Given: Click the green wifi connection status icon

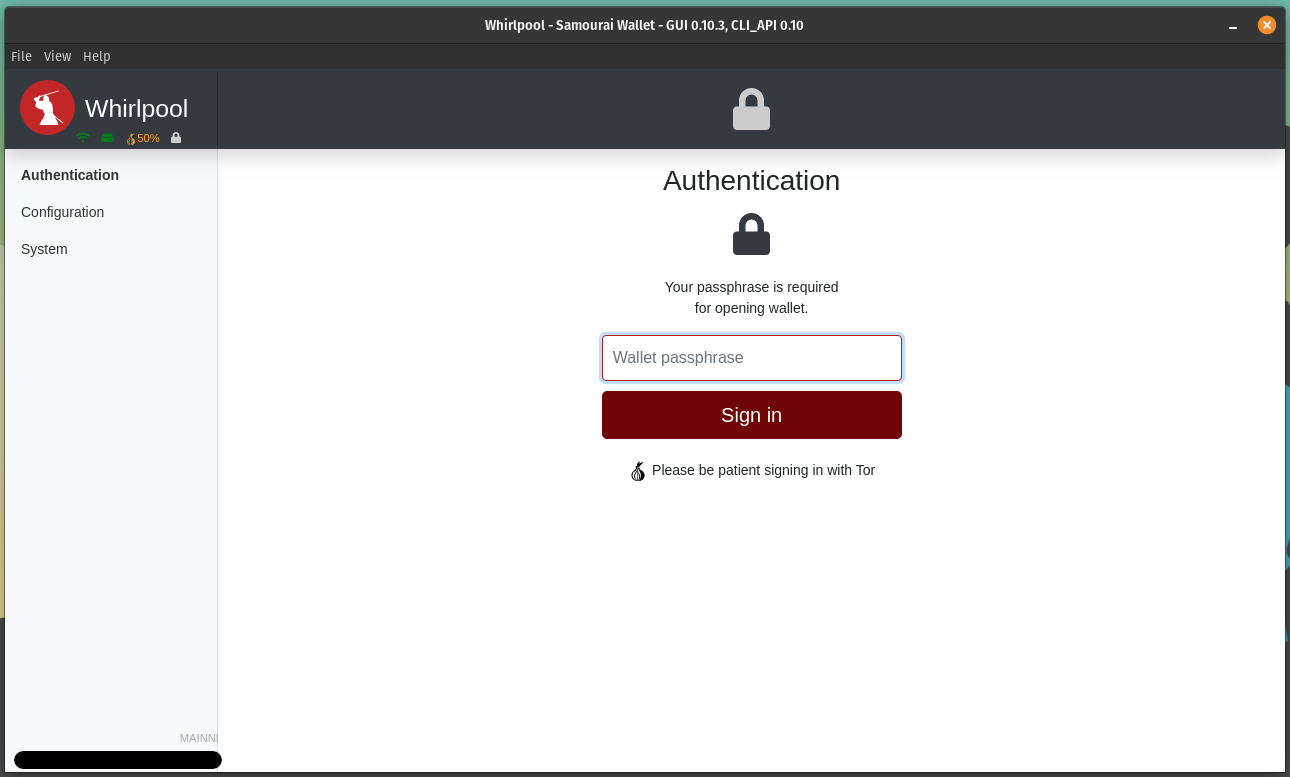Looking at the screenshot, I should pyautogui.click(x=83, y=138).
